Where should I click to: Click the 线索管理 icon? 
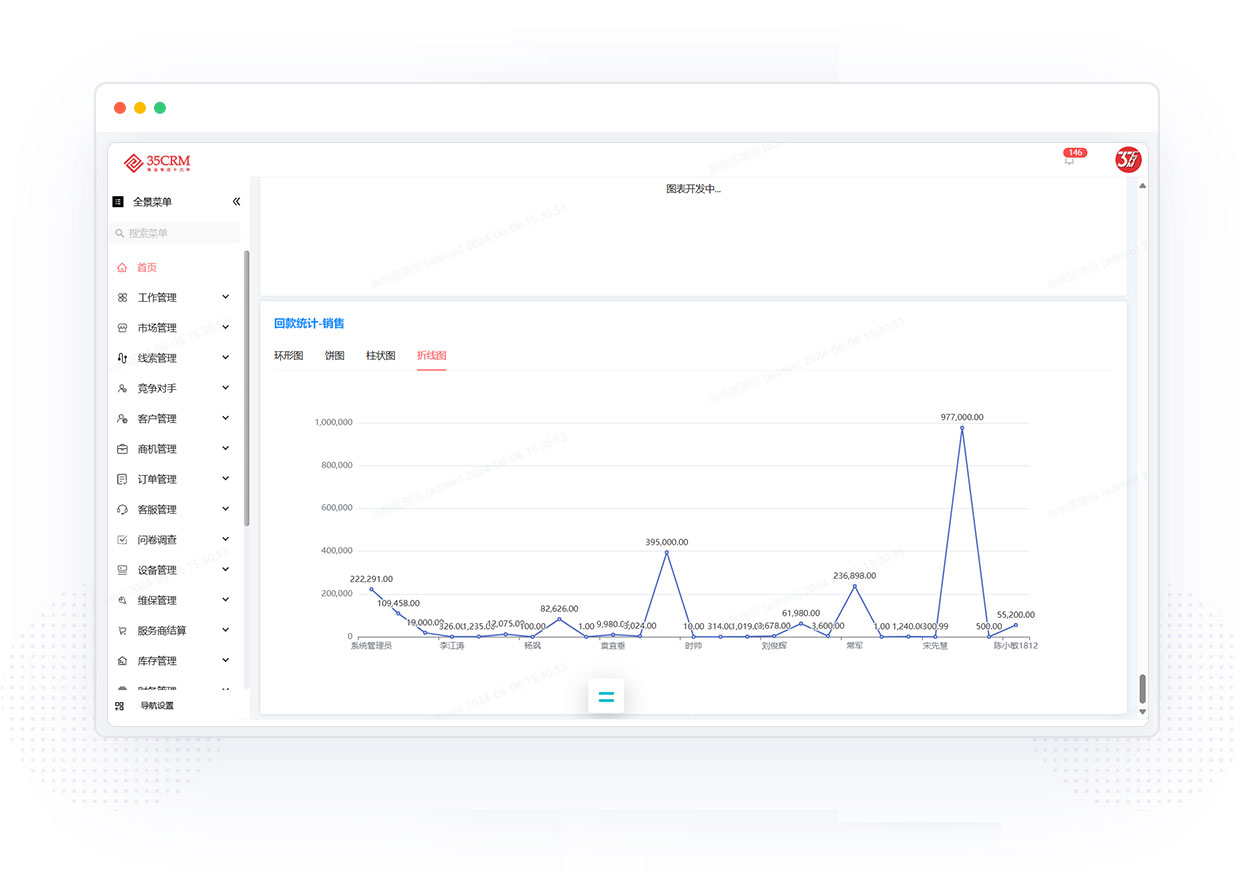coord(122,358)
